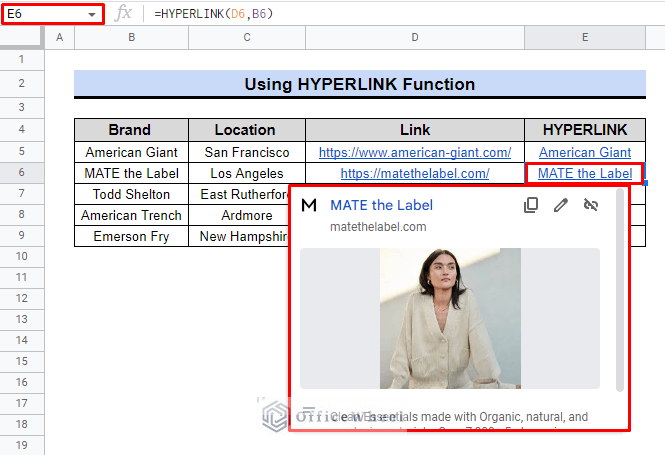Select column E header
Image resolution: width=665 pixels, height=455 pixels.
click(585, 37)
